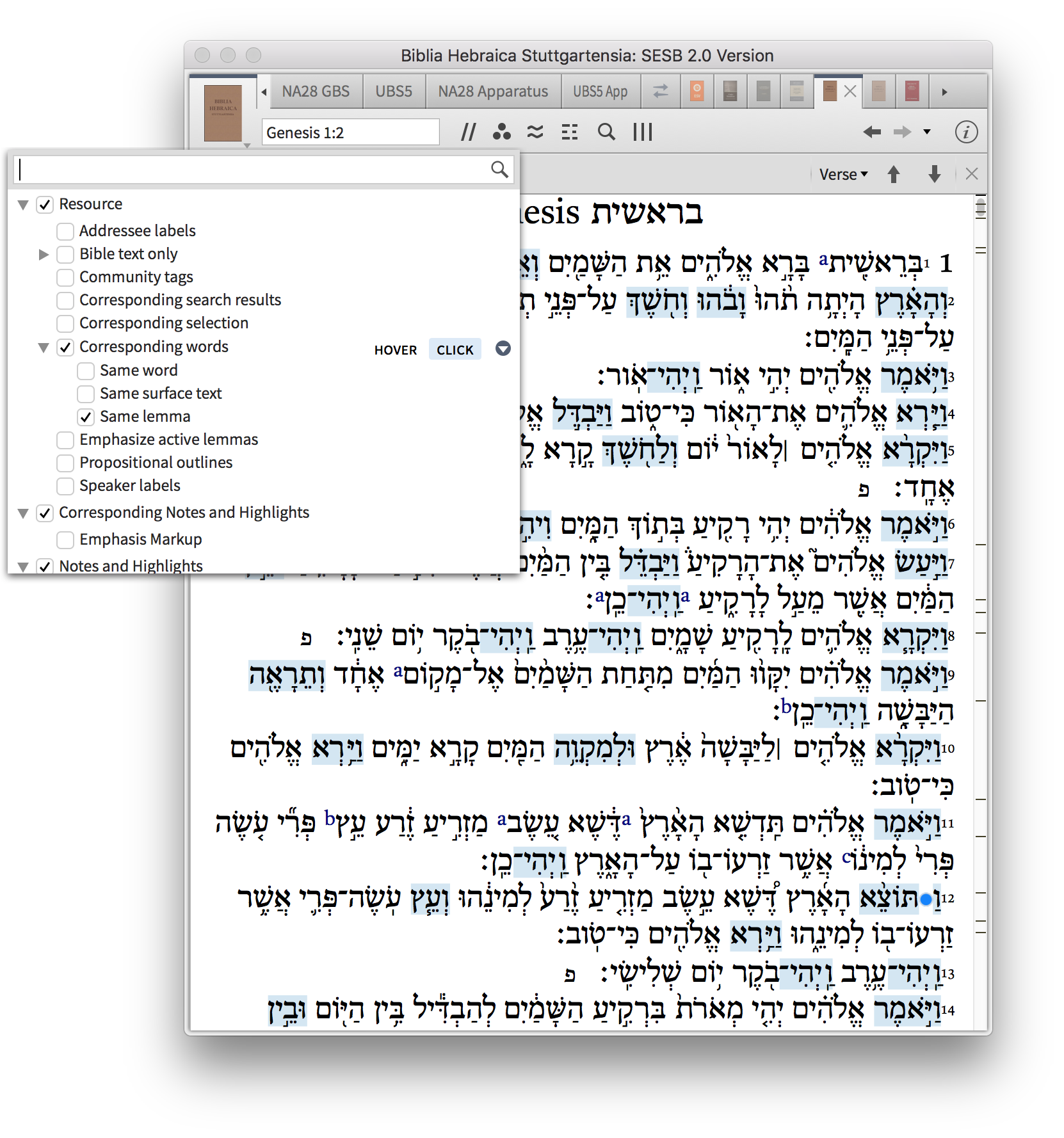The height and width of the screenshot is (1138, 1064).
Task: Collapse Notes and Highlights section triangle
Action: (23, 566)
